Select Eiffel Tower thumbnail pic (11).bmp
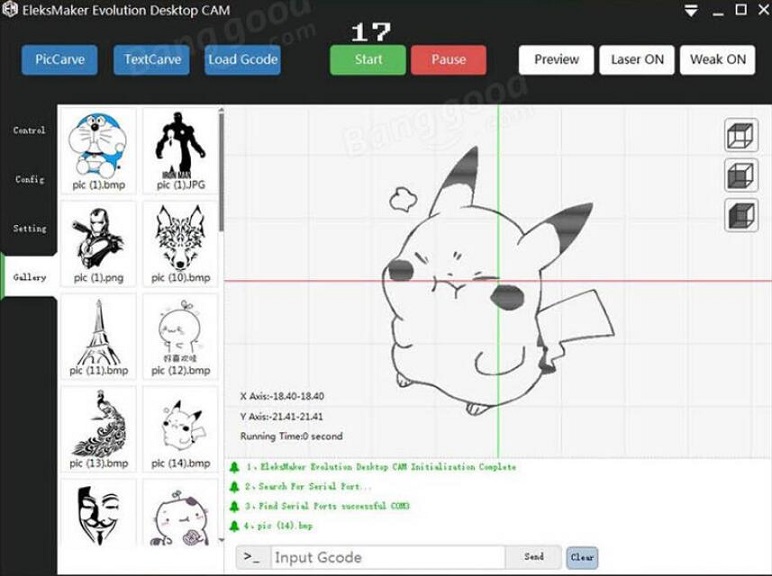 (x=98, y=336)
